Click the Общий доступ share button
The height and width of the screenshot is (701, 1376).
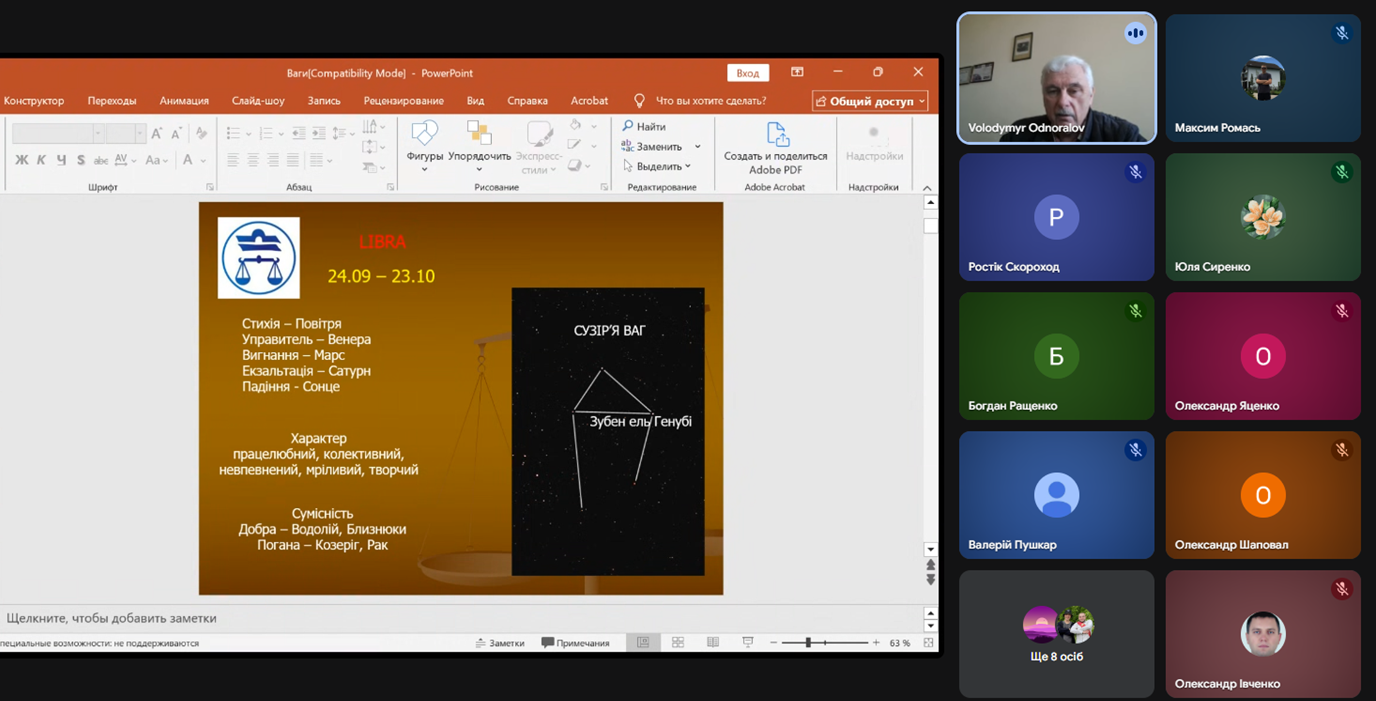pos(870,101)
